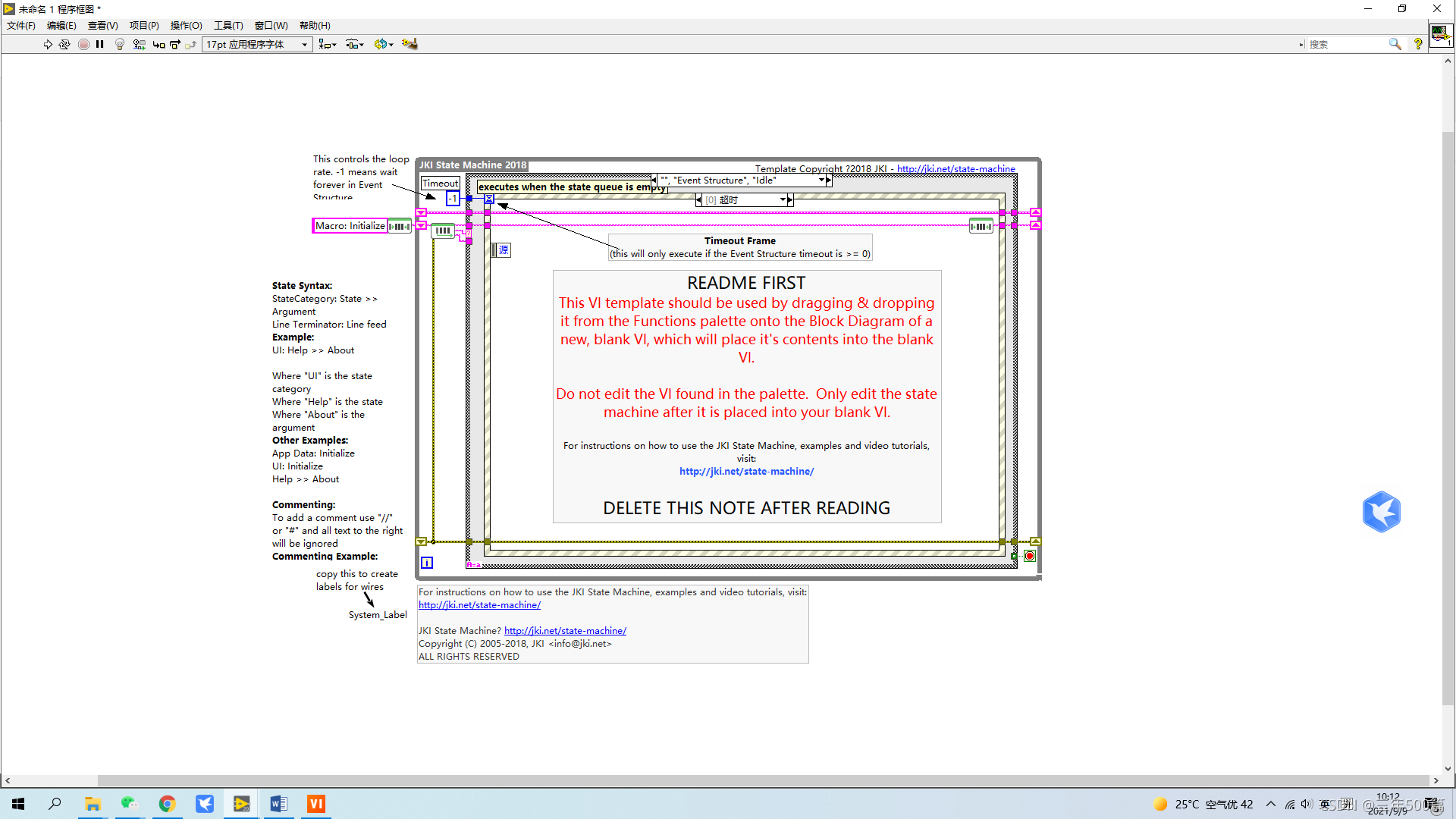Open jki.net link in README FIRST note

(x=746, y=472)
